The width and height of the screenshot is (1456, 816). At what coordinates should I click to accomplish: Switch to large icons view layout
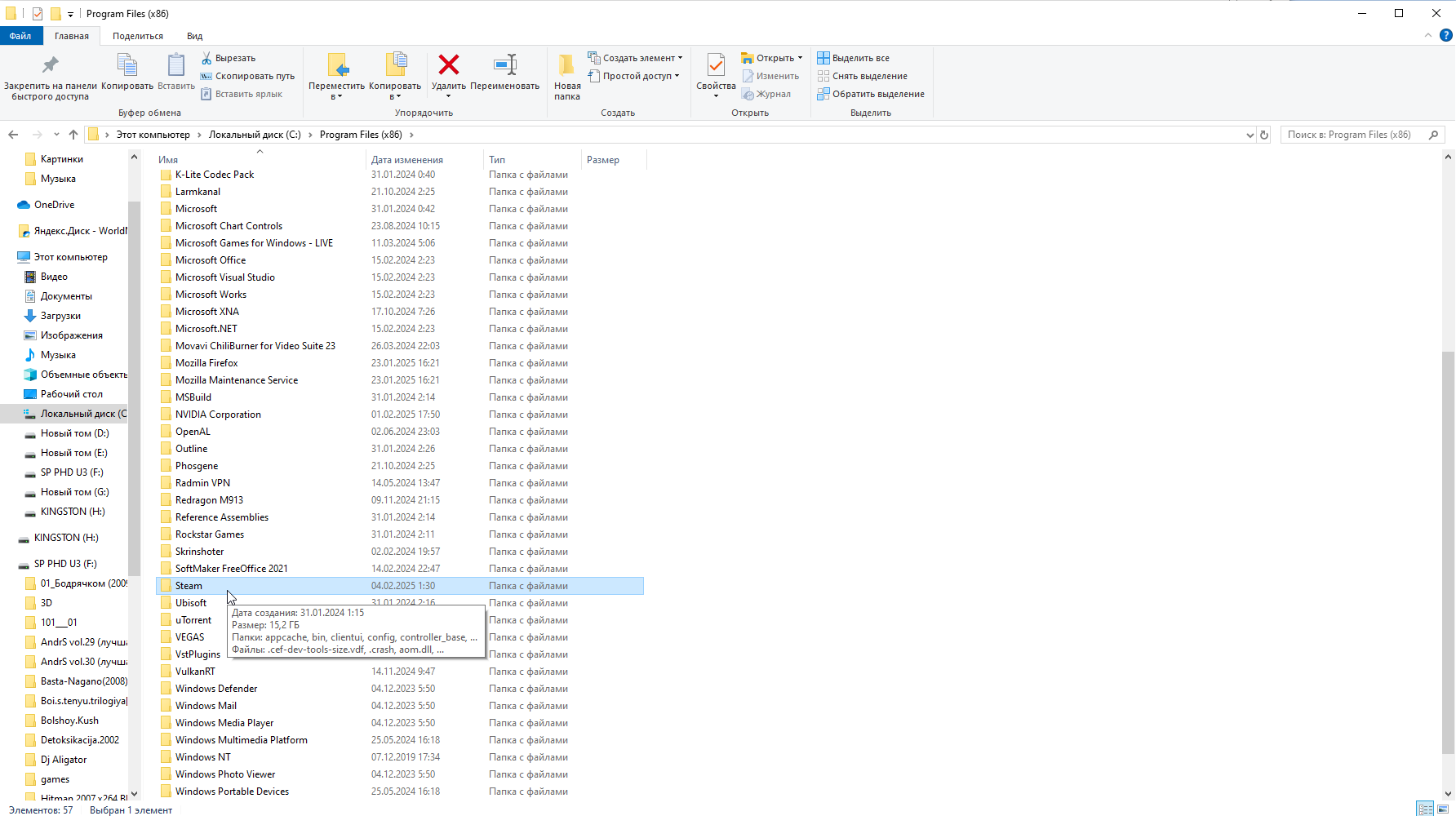point(1442,809)
